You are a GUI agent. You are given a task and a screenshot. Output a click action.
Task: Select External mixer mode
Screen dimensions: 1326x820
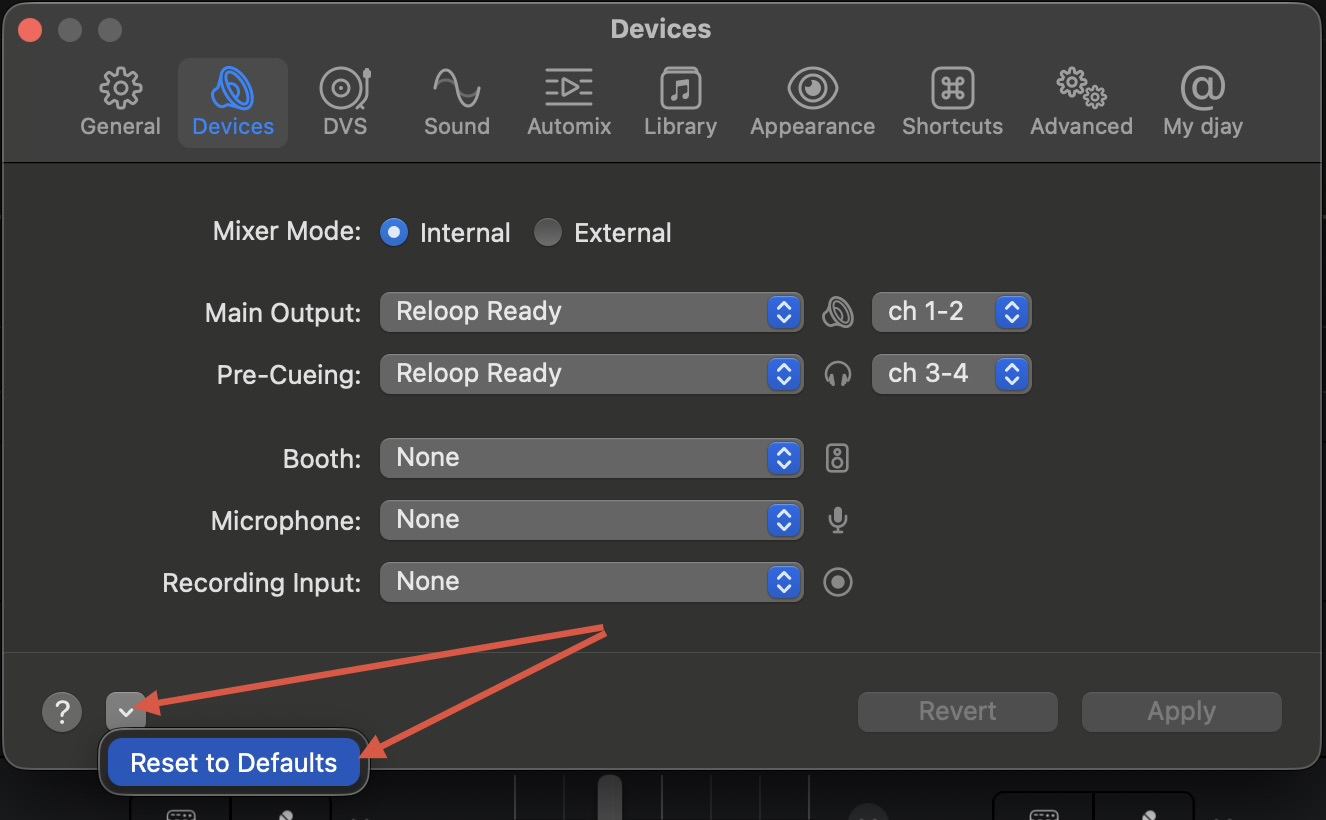click(x=548, y=233)
